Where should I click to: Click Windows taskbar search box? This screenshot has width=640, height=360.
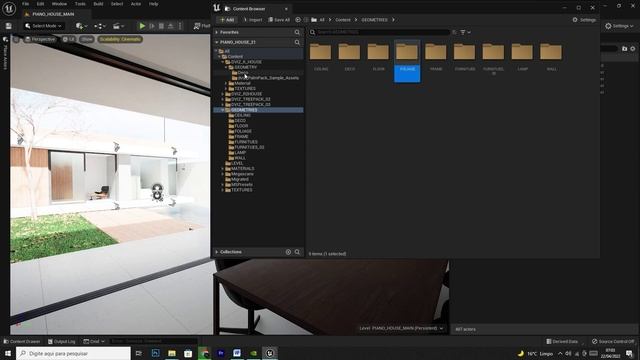point(73,353)
